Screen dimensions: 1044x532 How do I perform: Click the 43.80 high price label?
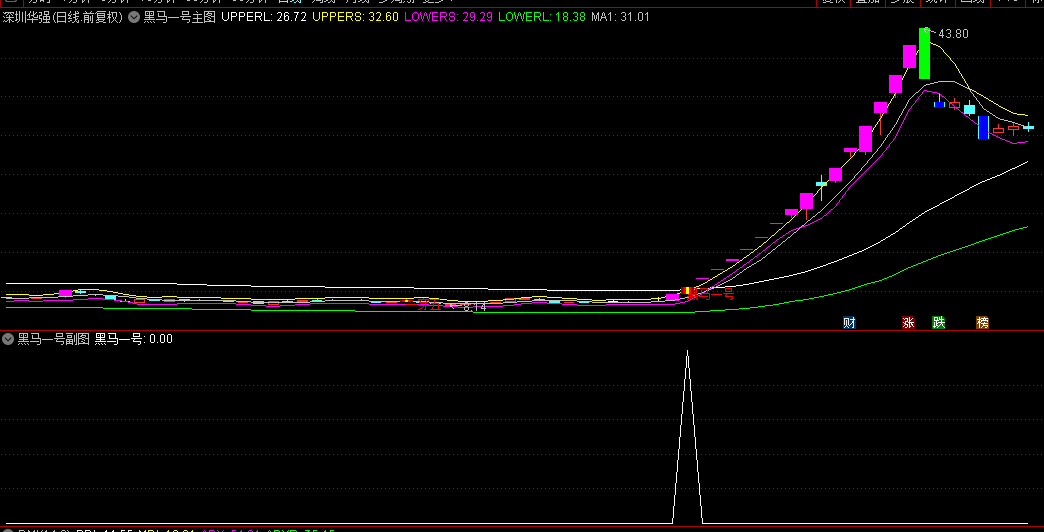(x=953, y=34)
